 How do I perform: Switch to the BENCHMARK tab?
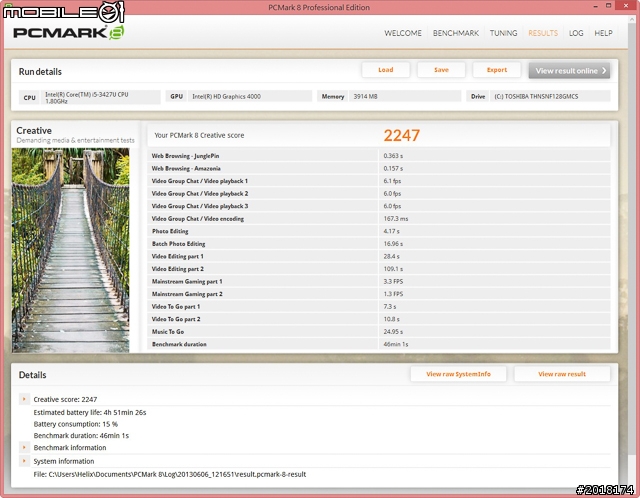456,33
